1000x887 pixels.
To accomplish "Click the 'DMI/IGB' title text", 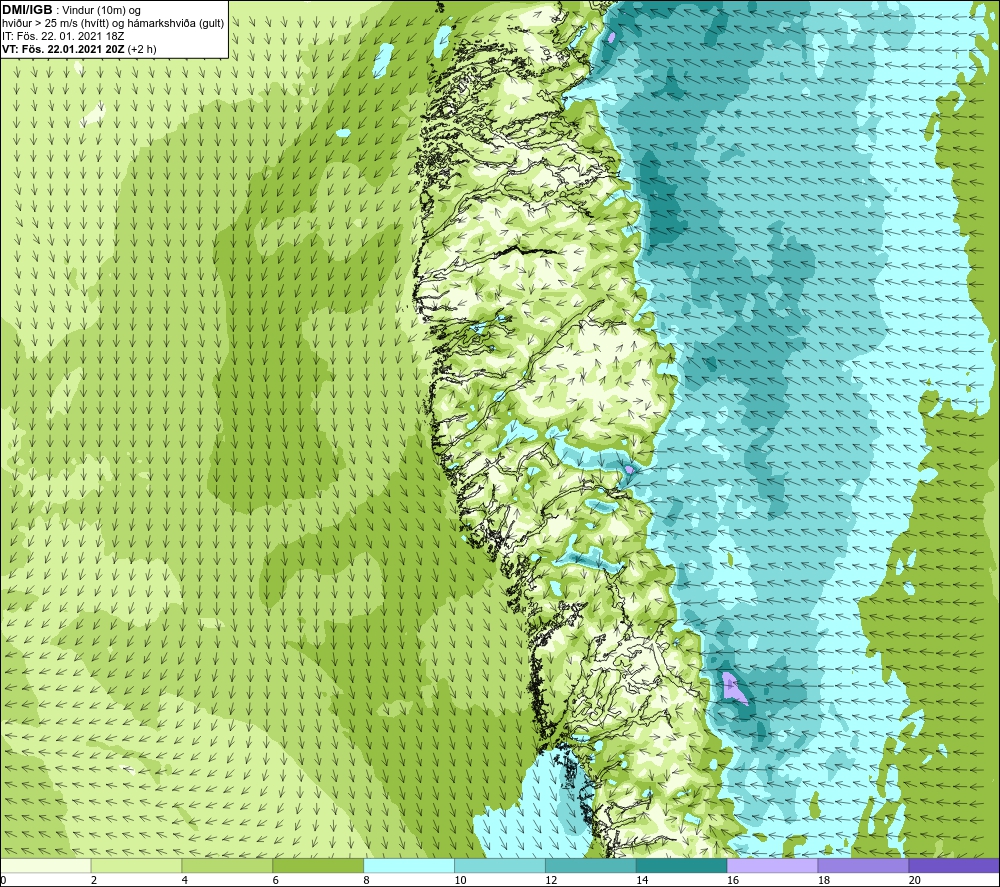I will tap(27, 10).
